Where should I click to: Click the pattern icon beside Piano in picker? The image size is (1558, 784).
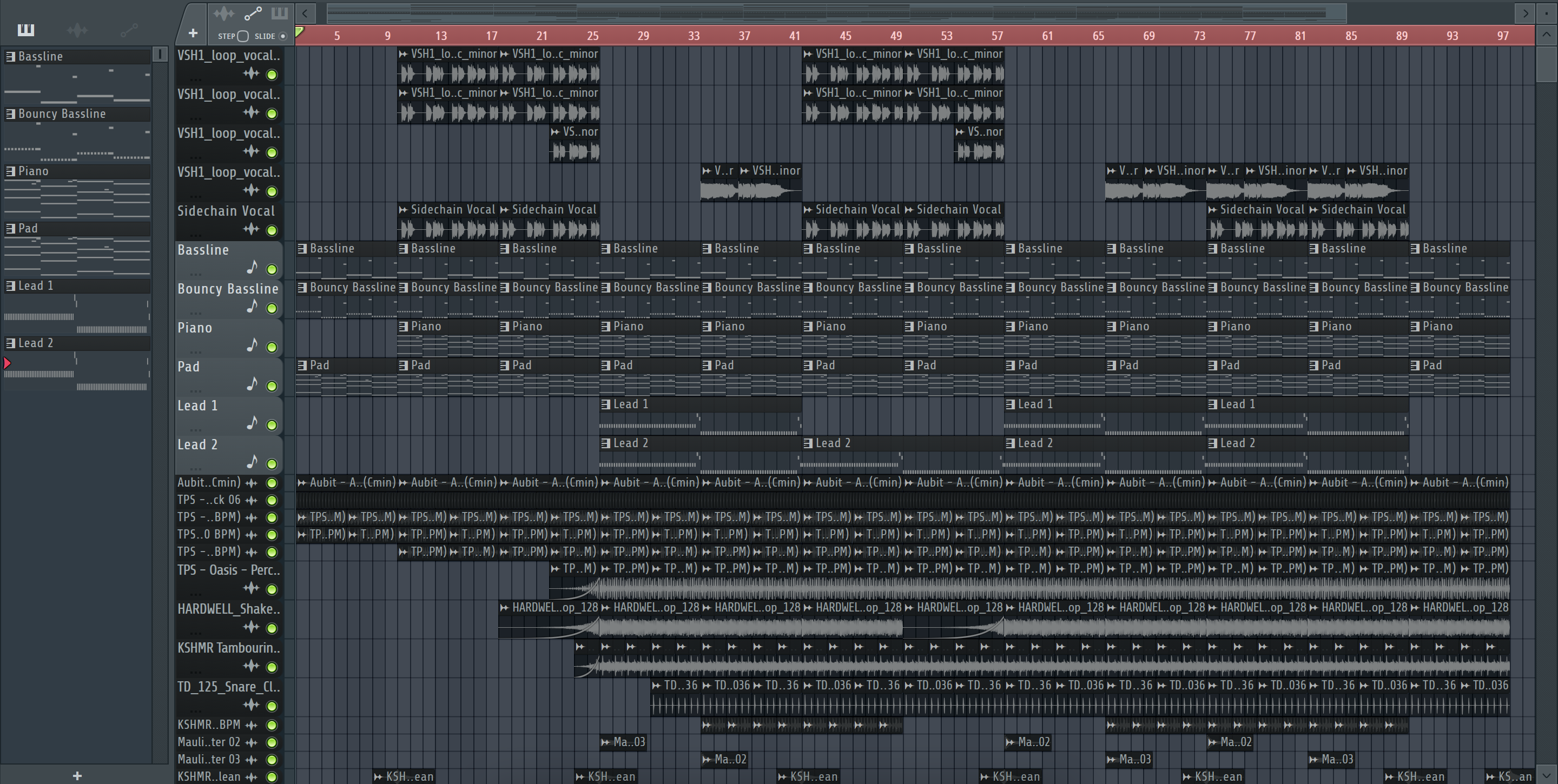10,171
